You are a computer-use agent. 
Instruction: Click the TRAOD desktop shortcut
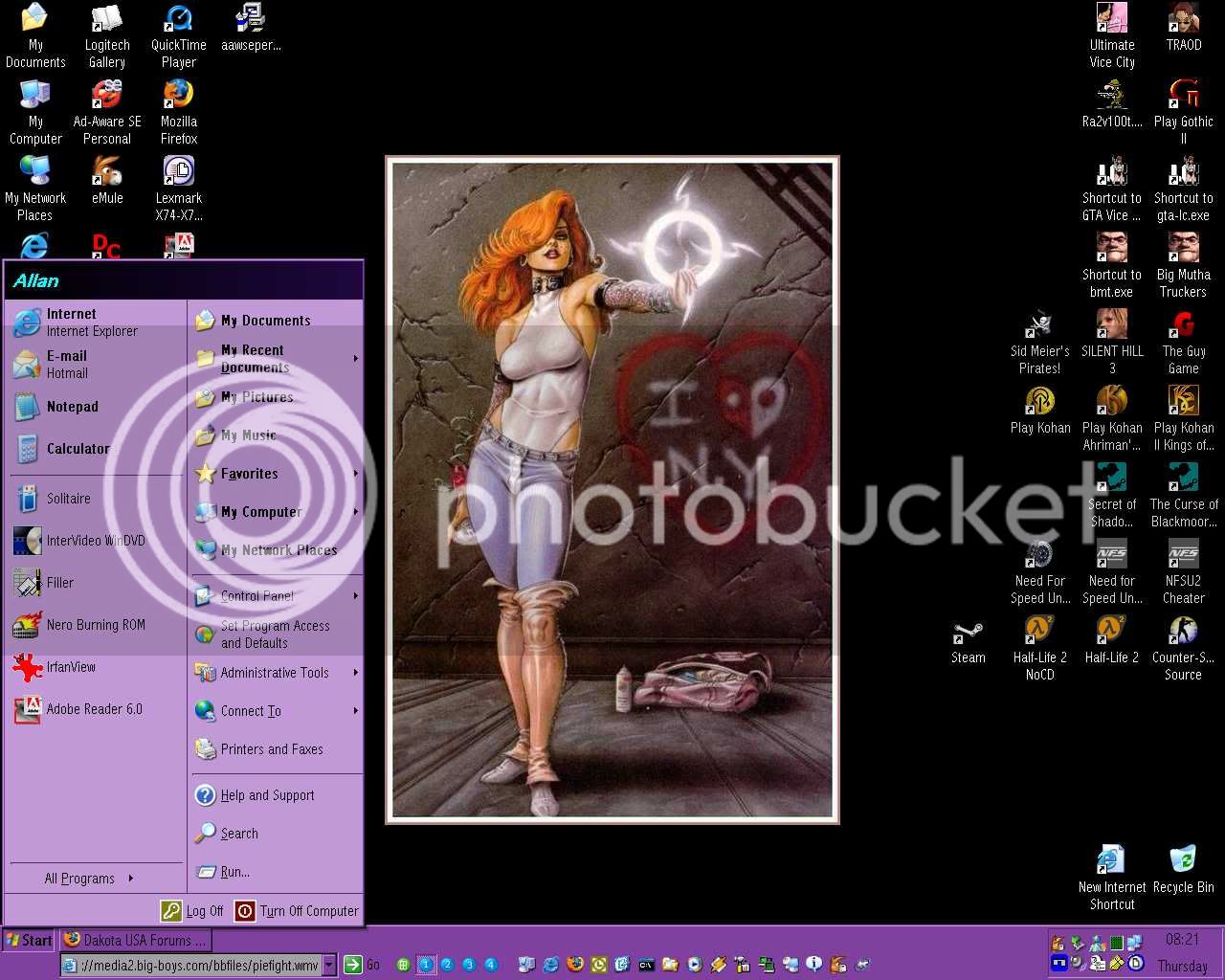pos(1184,28)
